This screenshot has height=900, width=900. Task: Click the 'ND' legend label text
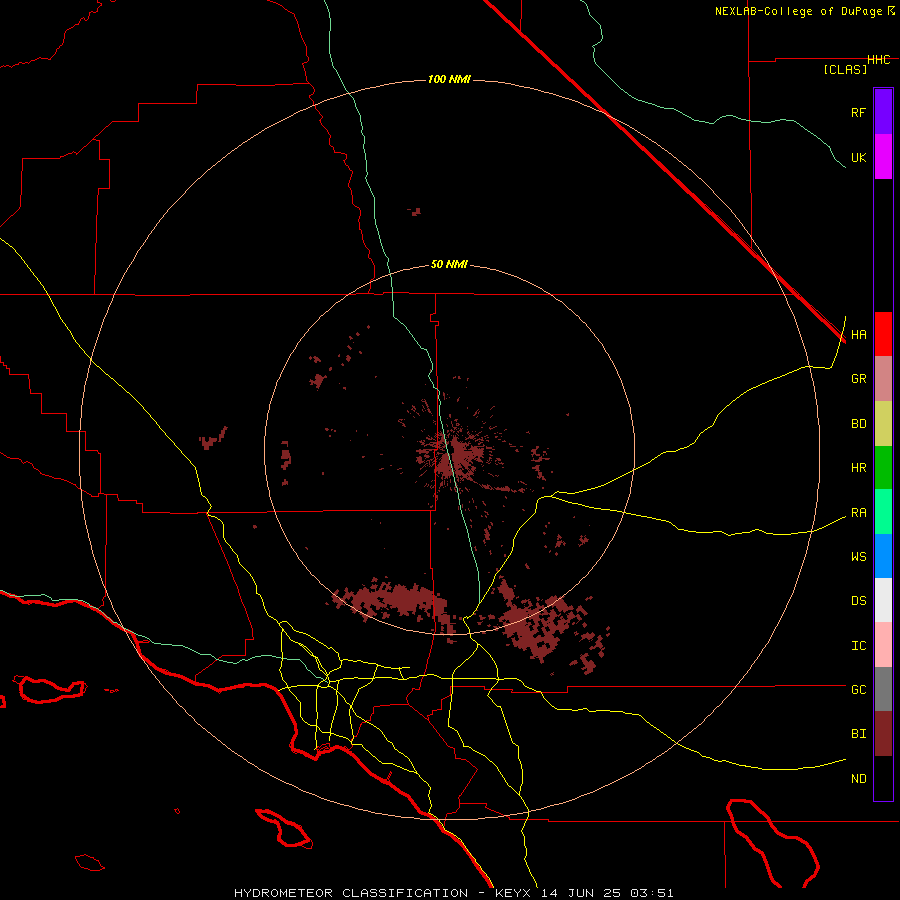click(858, 779)
